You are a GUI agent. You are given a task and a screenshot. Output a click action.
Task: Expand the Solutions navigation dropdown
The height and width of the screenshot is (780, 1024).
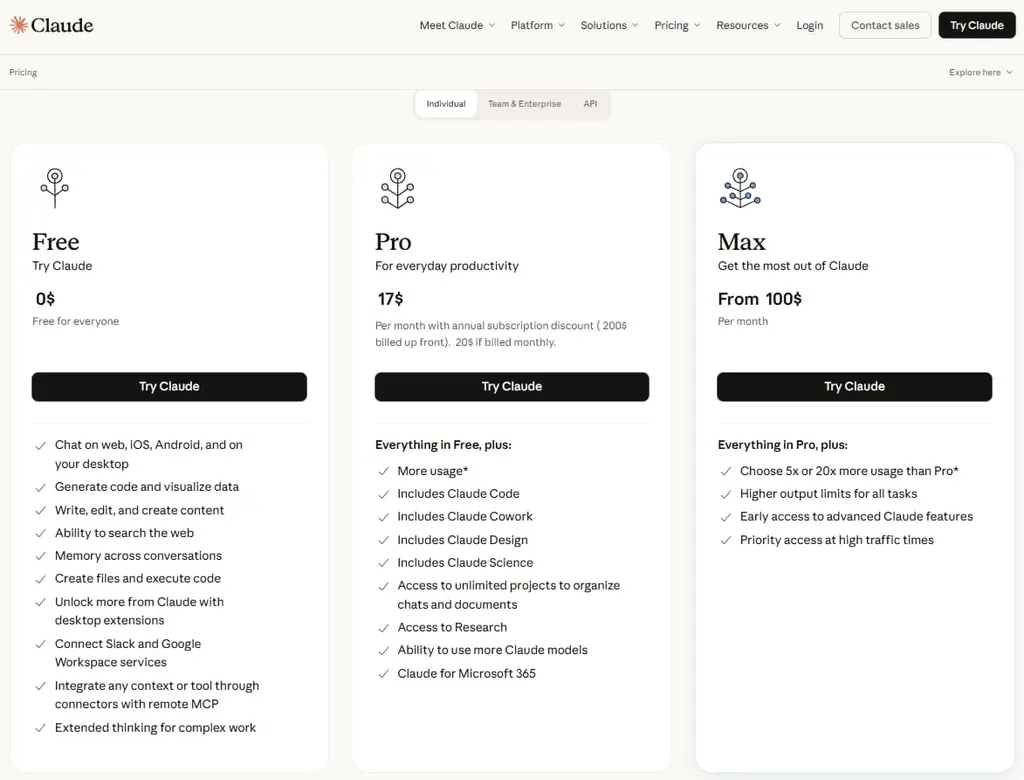pos(609,25)
